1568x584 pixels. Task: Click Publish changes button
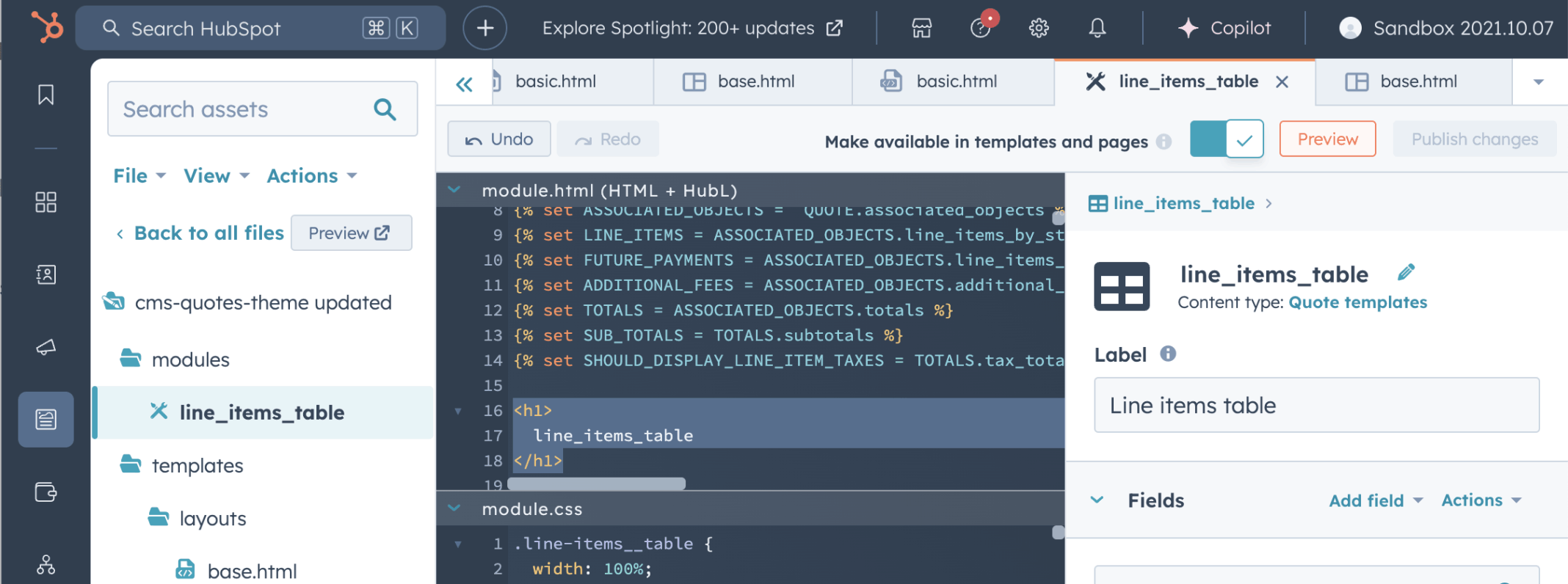pos(1474,139)
